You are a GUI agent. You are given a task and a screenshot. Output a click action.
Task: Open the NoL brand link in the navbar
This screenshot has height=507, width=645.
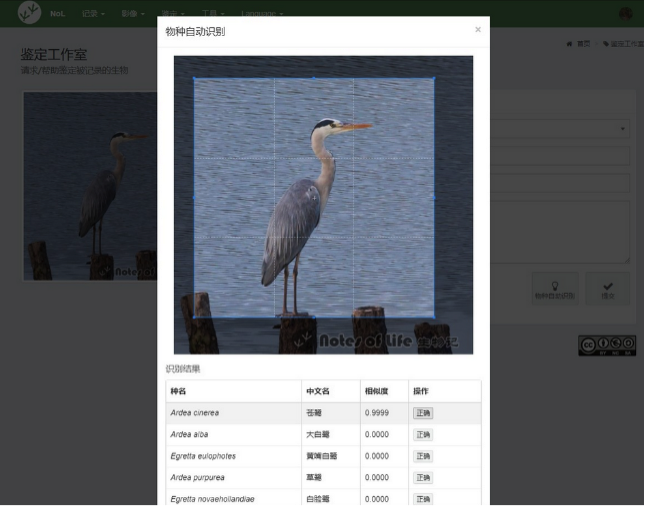(58, 14)
